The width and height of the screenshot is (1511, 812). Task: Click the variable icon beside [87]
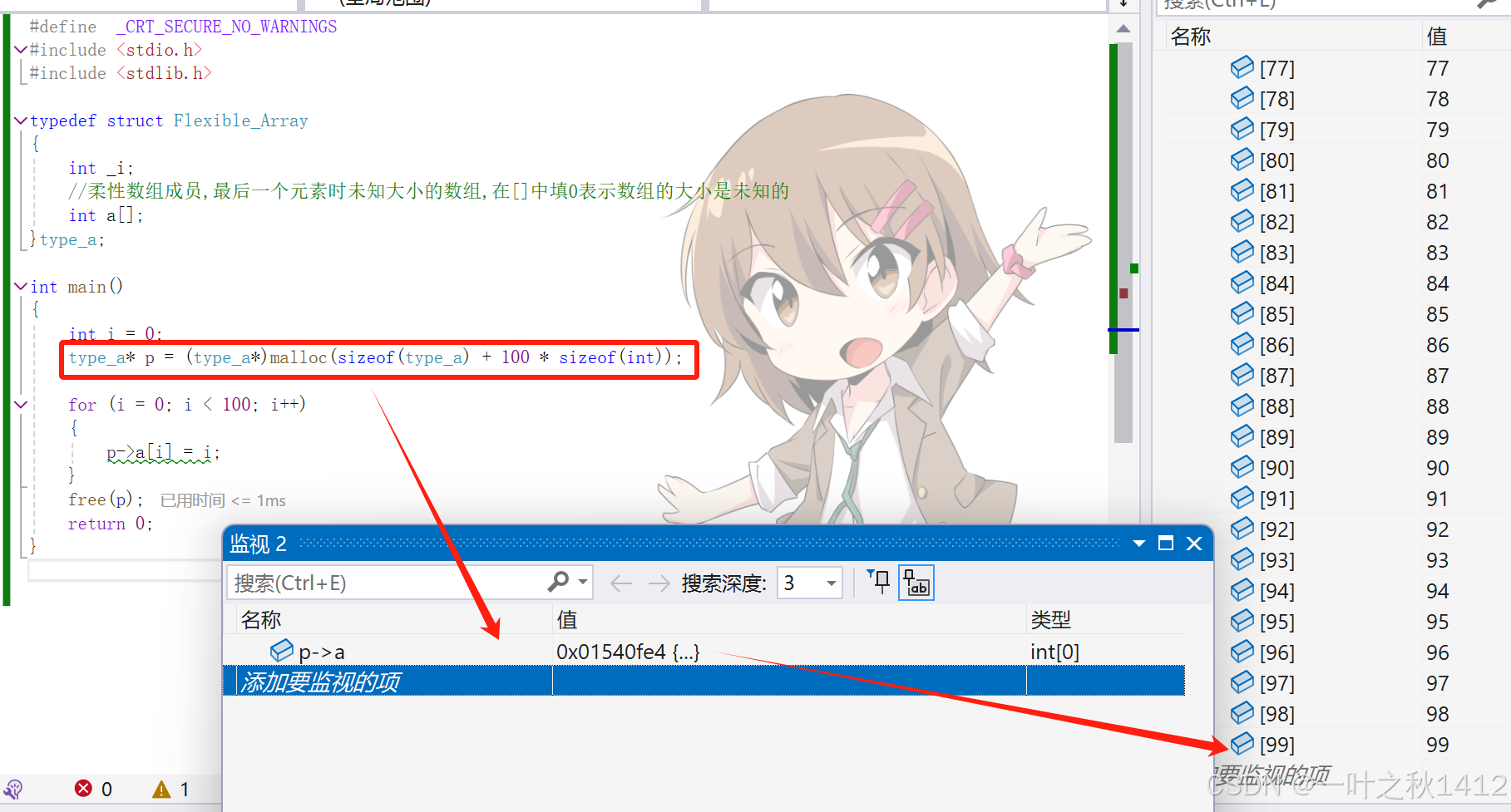pyautogui.click(x=1242, y=374)
